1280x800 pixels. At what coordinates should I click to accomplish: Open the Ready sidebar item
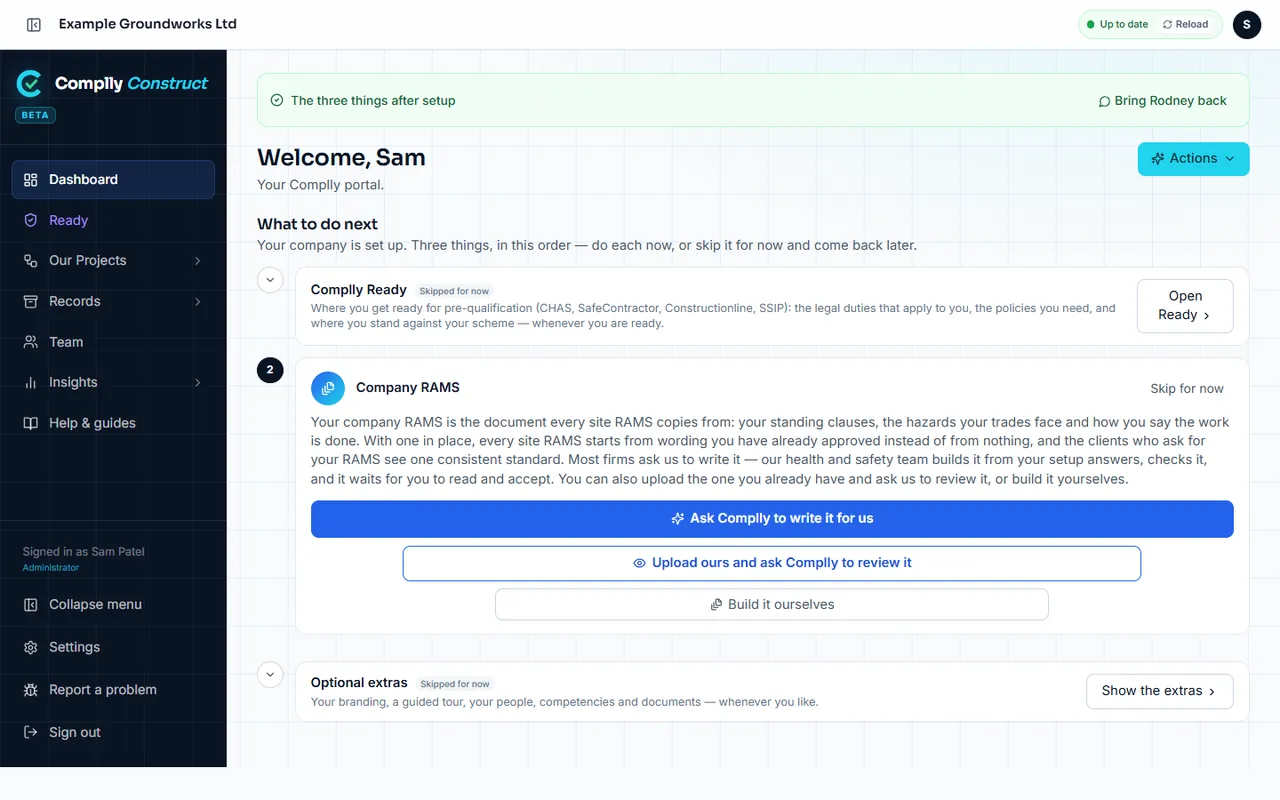[113, 220]
